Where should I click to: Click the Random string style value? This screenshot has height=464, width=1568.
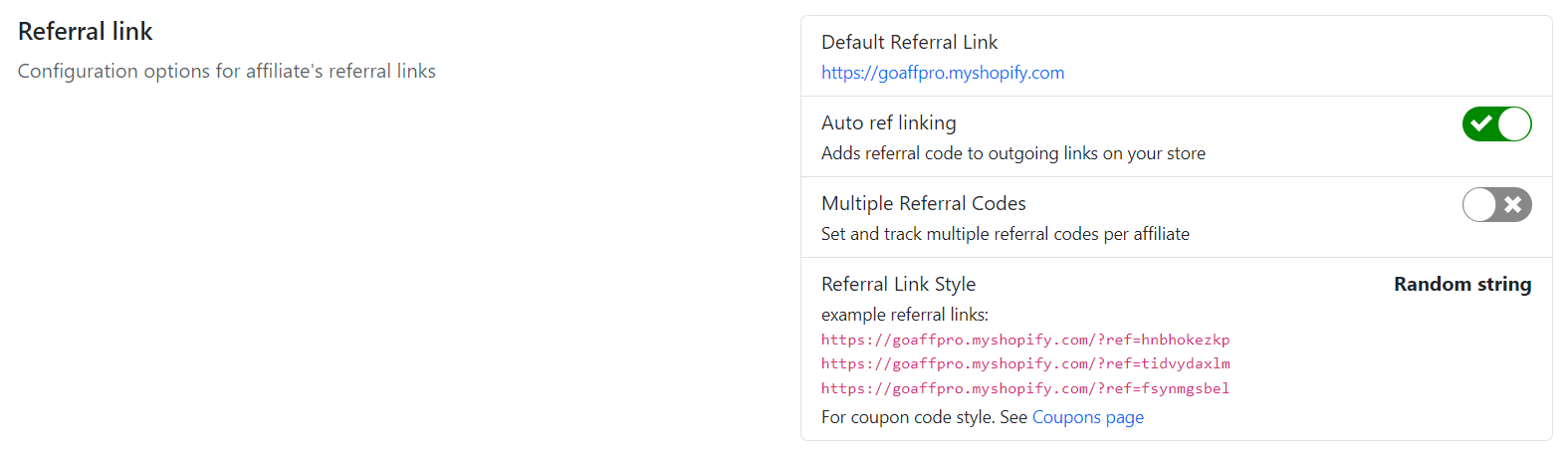tap(1461, 285)
